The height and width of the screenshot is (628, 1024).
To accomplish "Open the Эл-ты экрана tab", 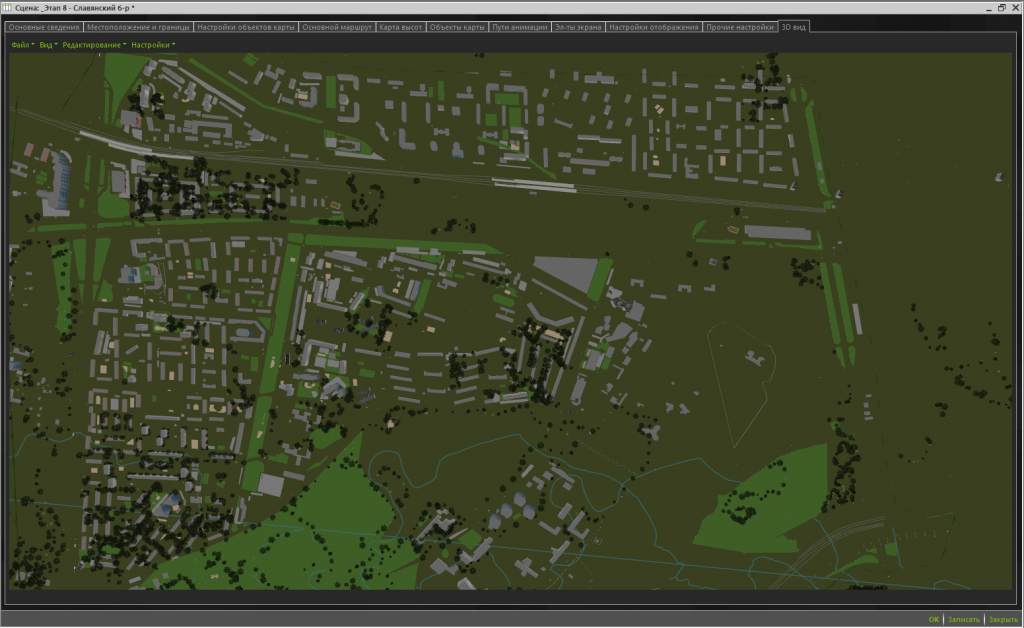I will (x=578, y=27).
